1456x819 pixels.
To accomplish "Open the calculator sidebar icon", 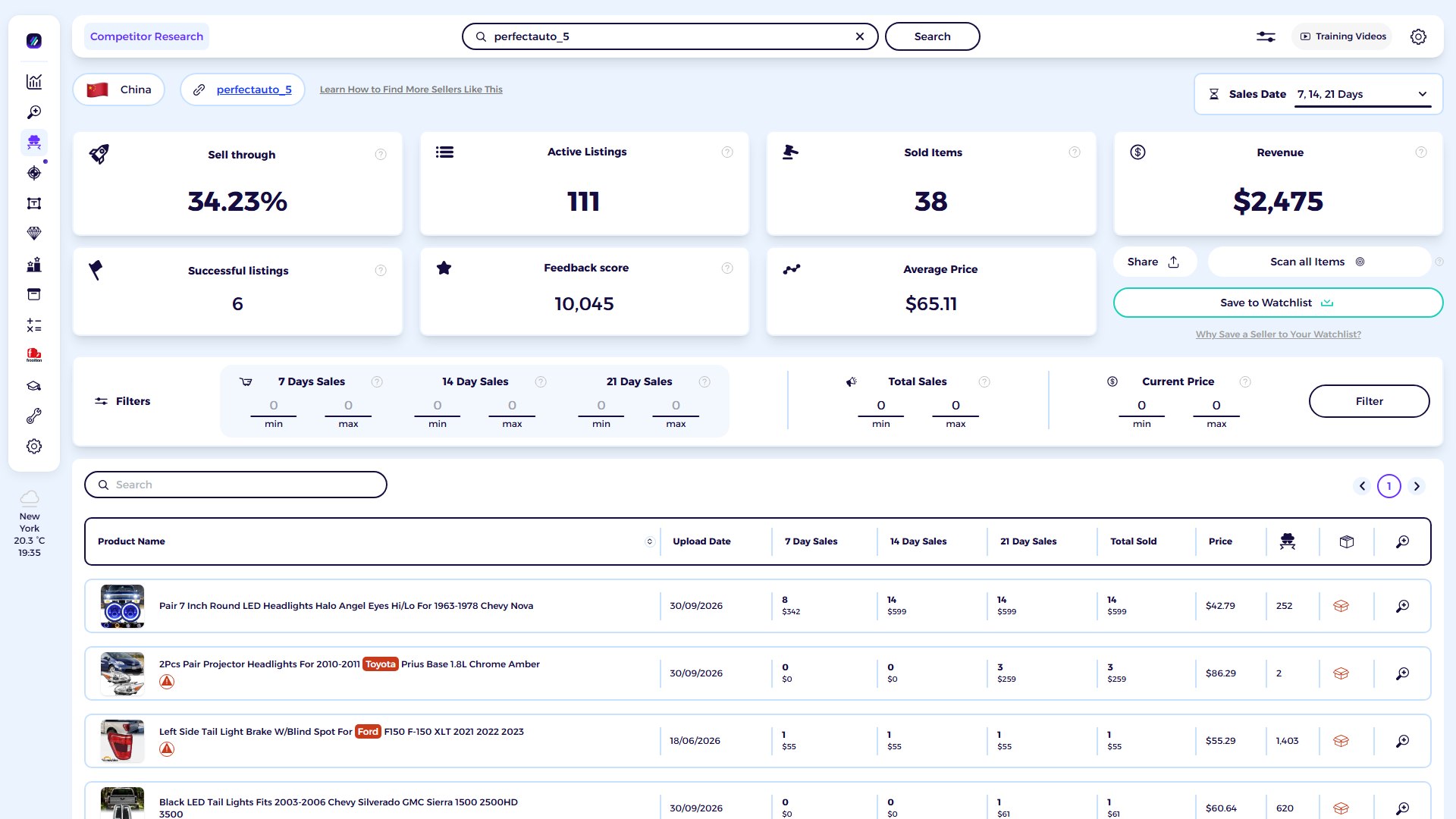I will (34, 325).
